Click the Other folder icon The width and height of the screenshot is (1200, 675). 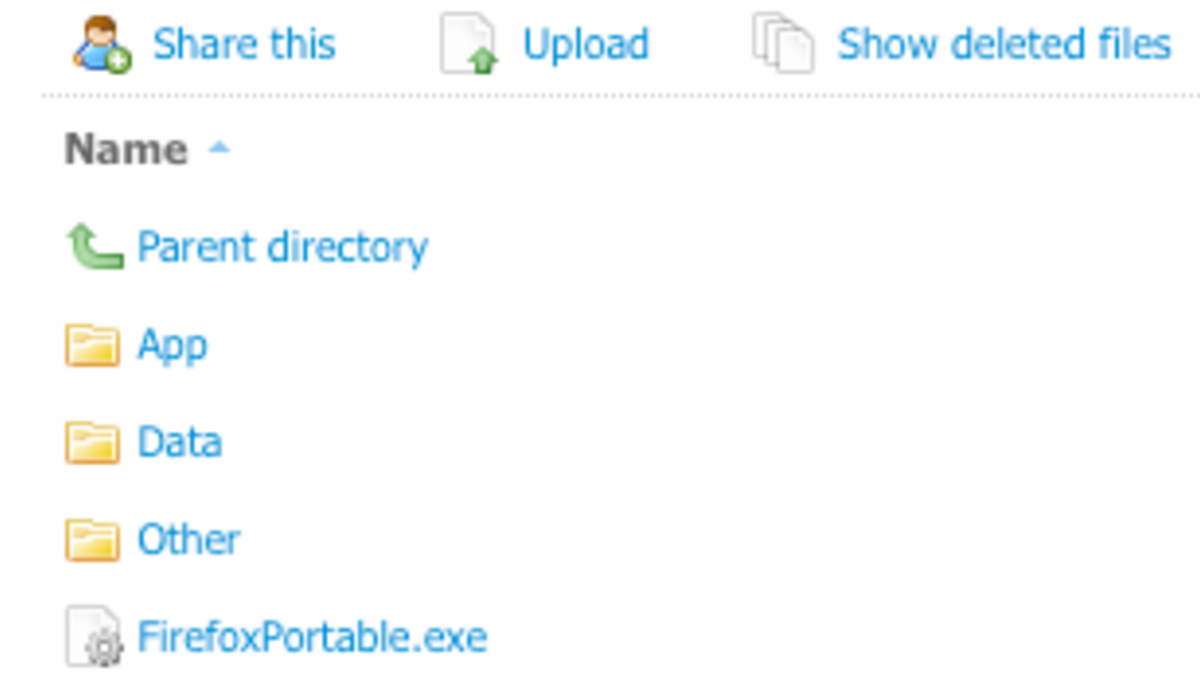[x=95, y=538]
